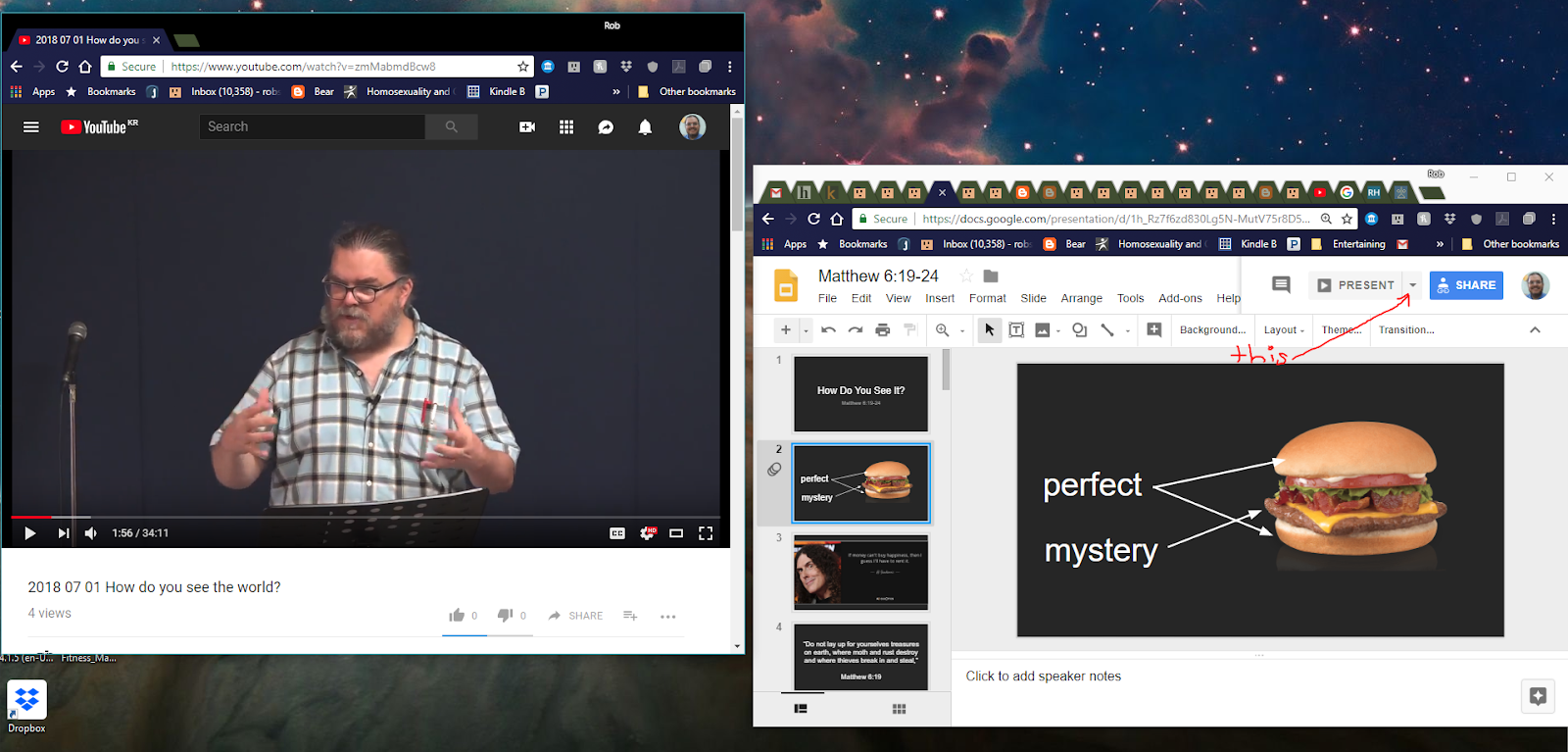Image resolution: width=1568 pixels, height=752 pixels.
Task: Open the YouTube hamburger menu
Action: tap(31, 126)
